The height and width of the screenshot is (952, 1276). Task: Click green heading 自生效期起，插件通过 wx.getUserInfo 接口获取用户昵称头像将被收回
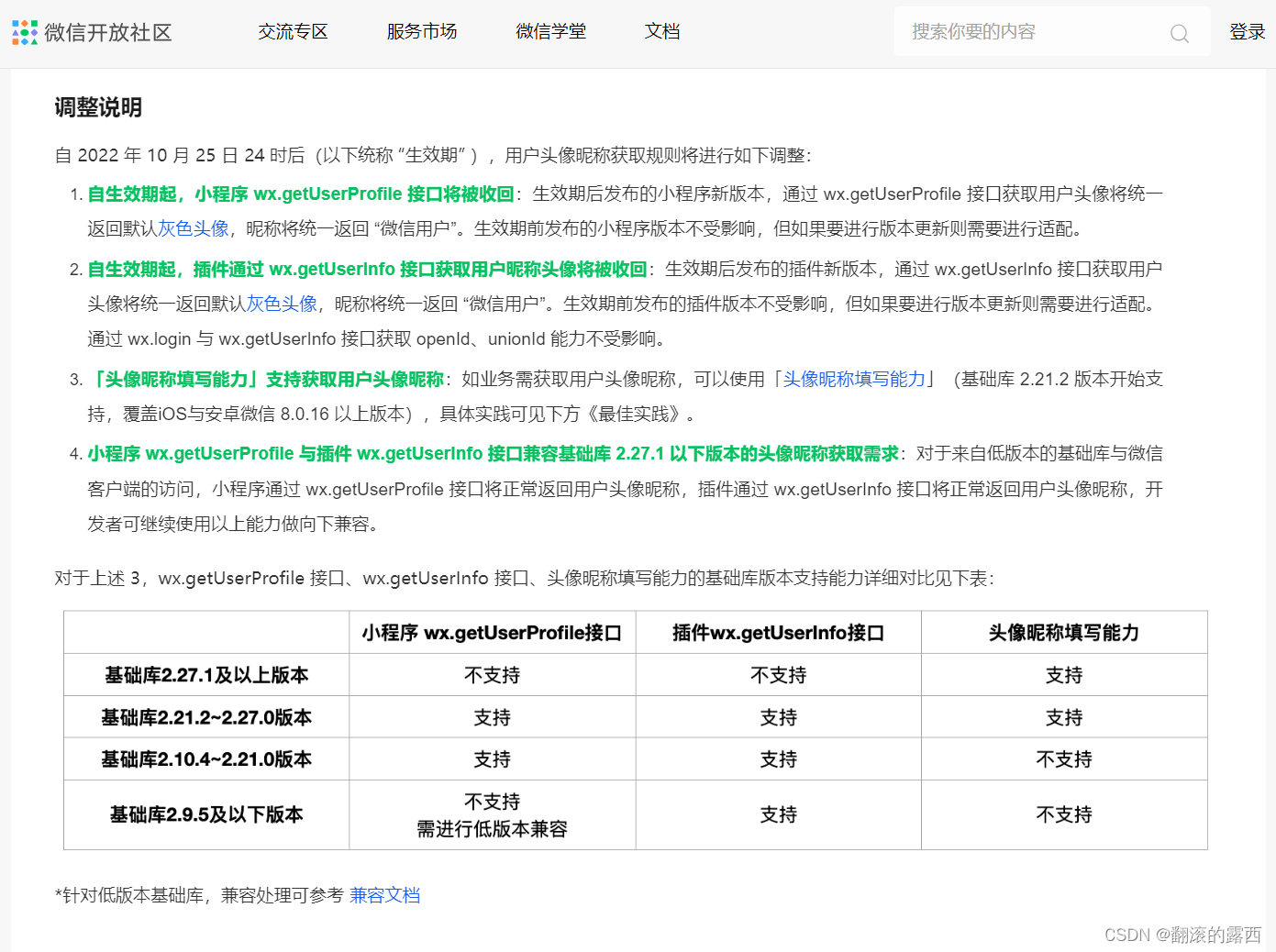(x=367, y=269)
